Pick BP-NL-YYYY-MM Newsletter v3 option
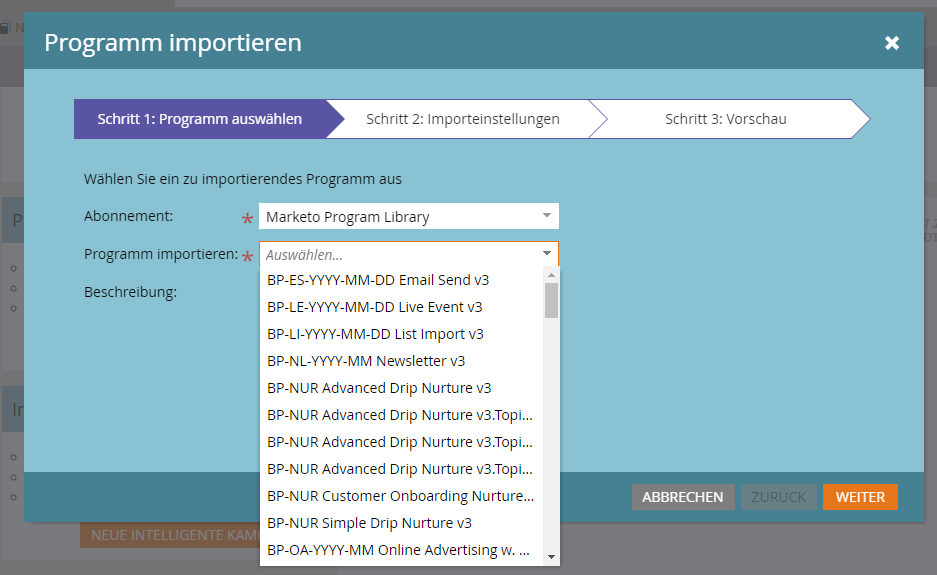937x575 pixels. tap(366, 361)
